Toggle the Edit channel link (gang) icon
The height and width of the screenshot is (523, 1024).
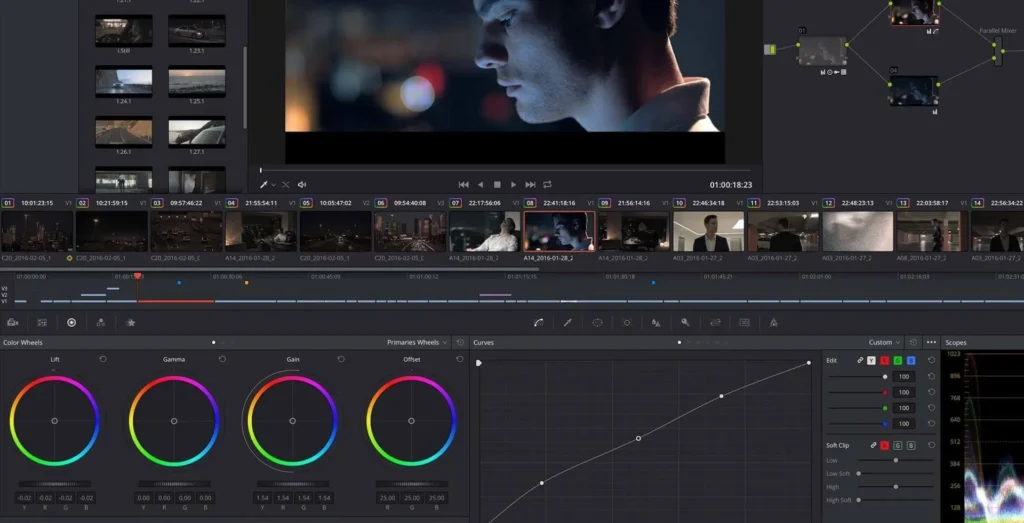point(860,360)
